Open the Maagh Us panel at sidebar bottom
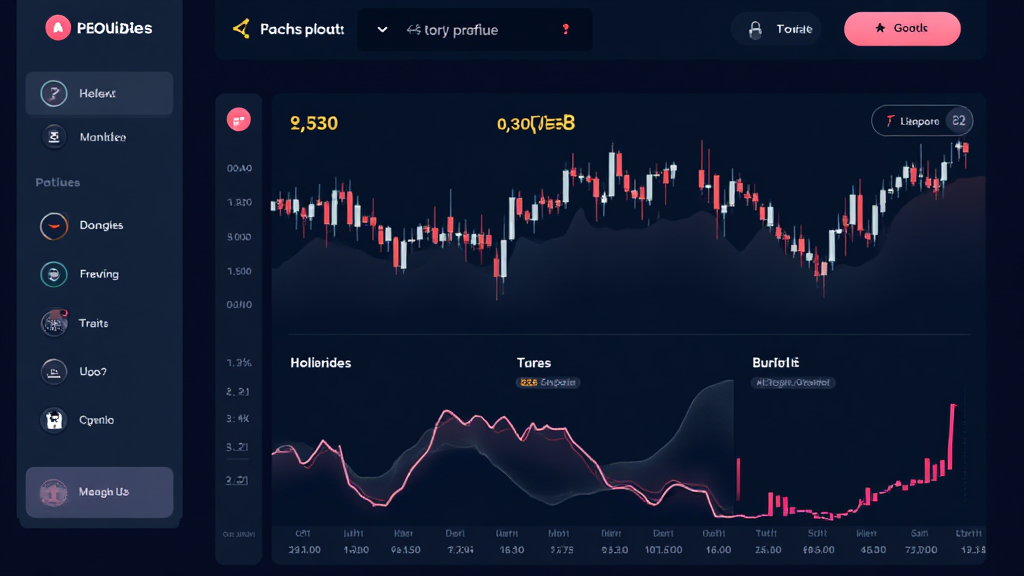Screen dimensions: 1024x576 [x=99, y=492]
